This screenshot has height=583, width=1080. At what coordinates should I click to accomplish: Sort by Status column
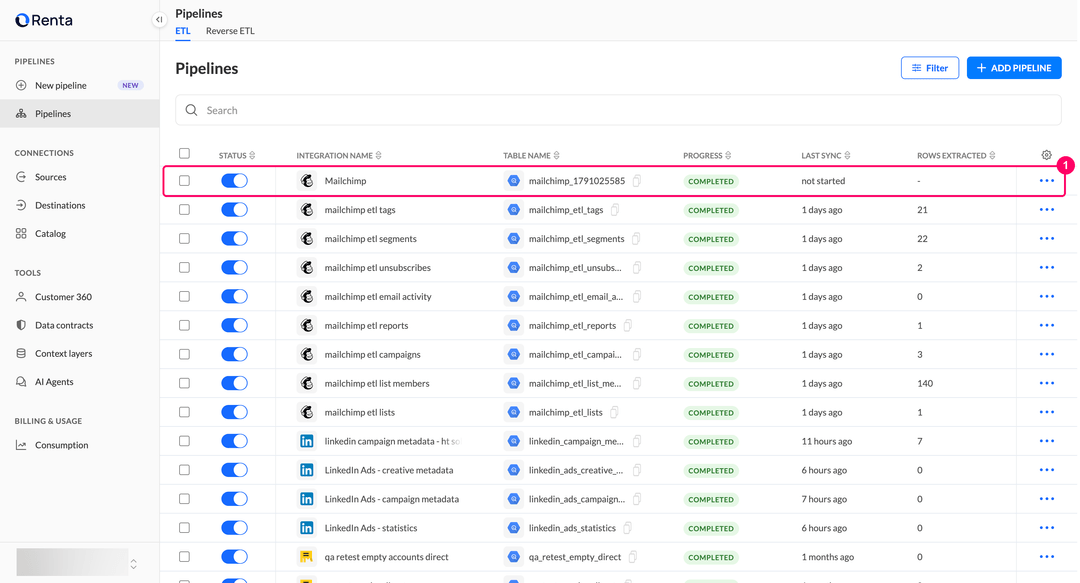[237, 156]
